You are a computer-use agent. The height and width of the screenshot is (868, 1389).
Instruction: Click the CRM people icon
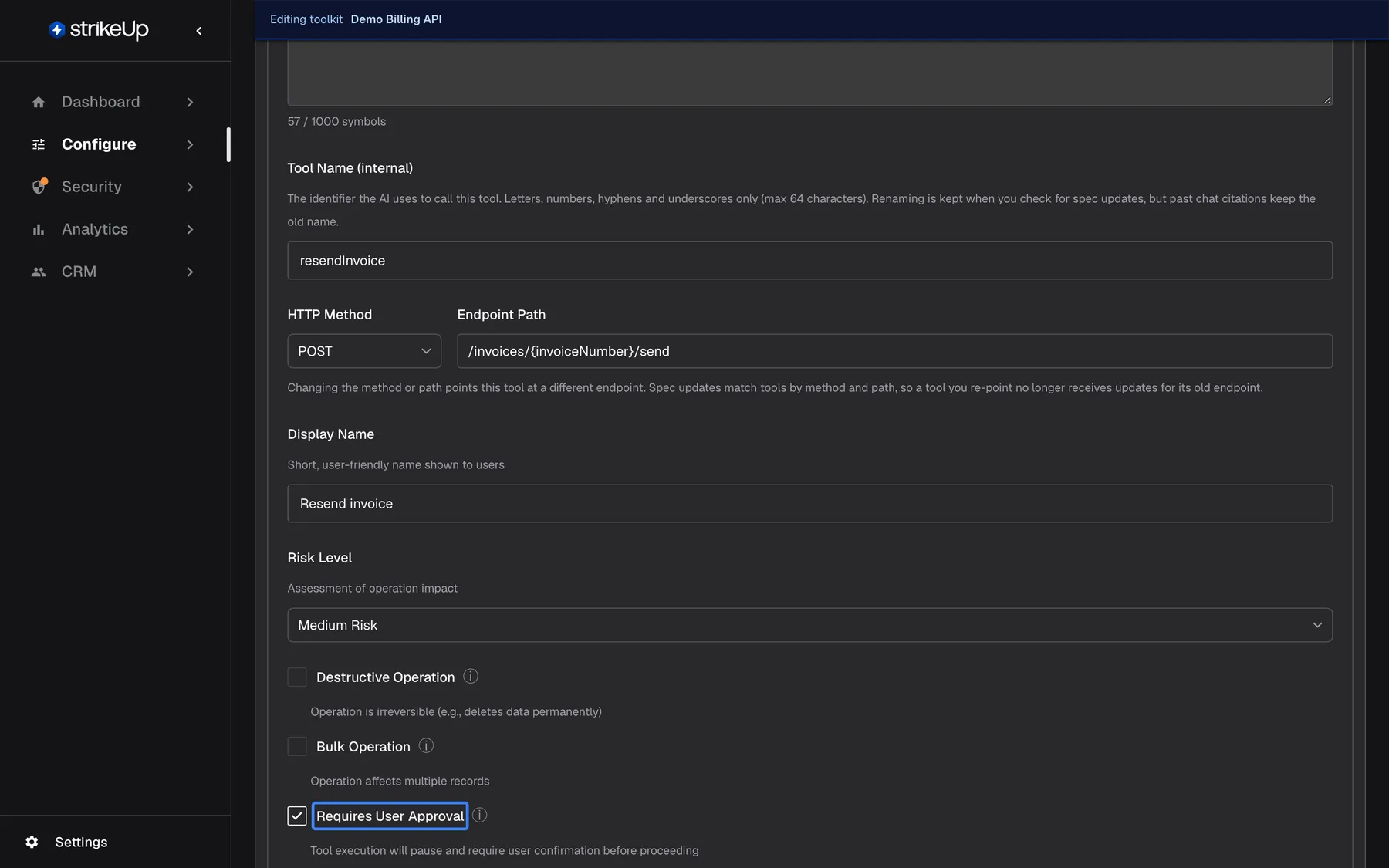click(39, 272)
